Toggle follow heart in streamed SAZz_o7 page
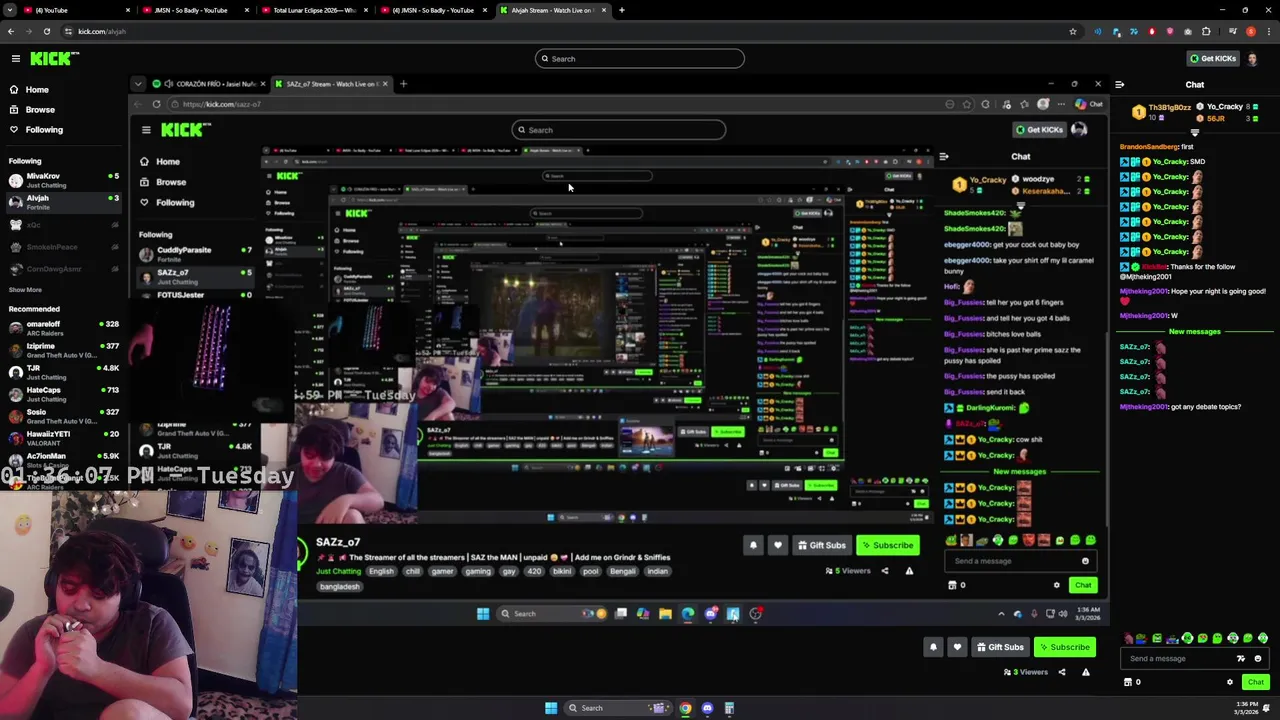 tap(777, 545)
